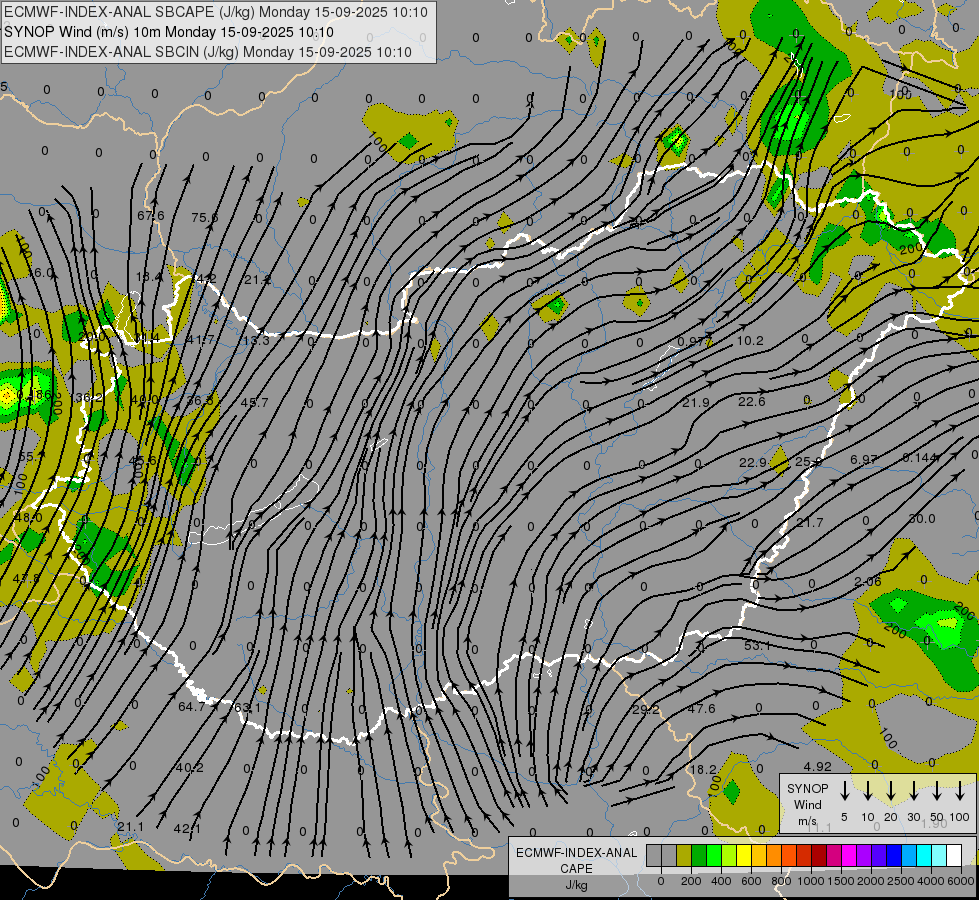Click the 42.1 grid value on the map
This screenshot has width=979, height=900.
187,829
